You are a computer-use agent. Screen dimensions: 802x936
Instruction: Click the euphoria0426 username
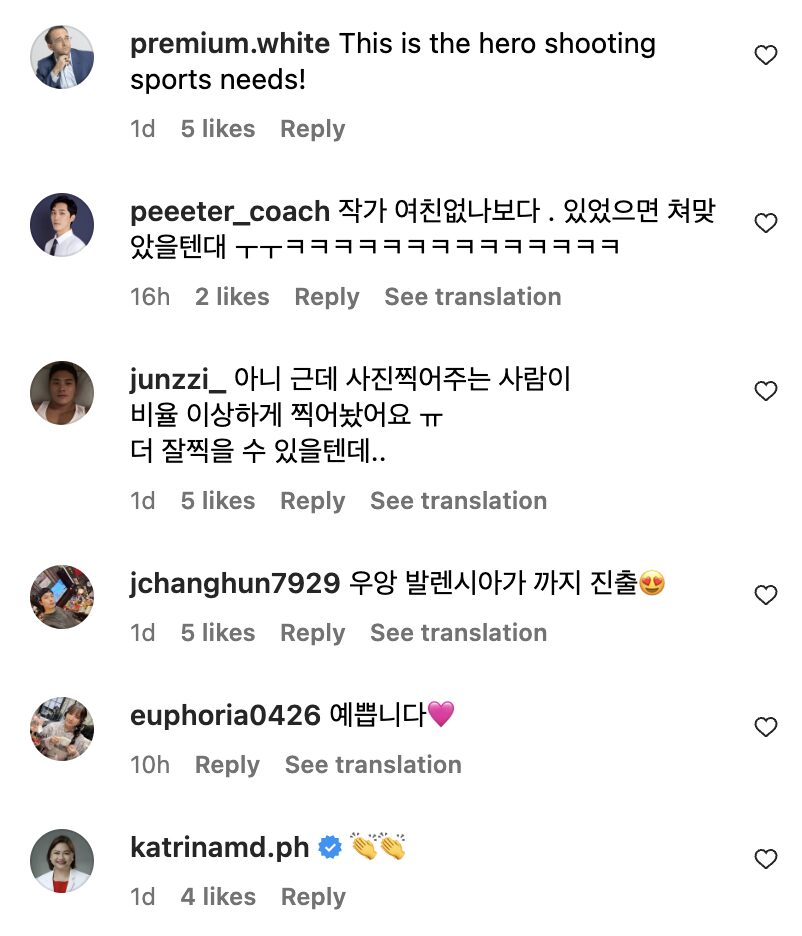(x=225, y=716)
